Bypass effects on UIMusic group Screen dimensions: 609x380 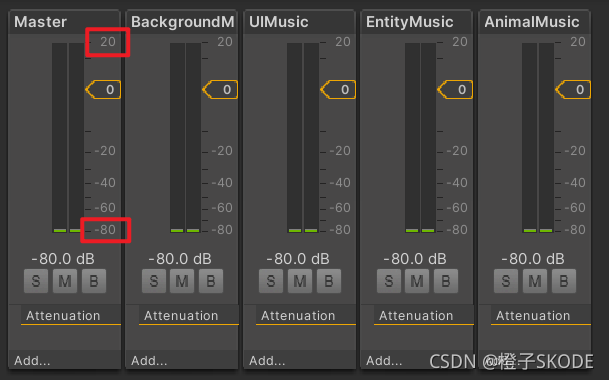(329, 281)
